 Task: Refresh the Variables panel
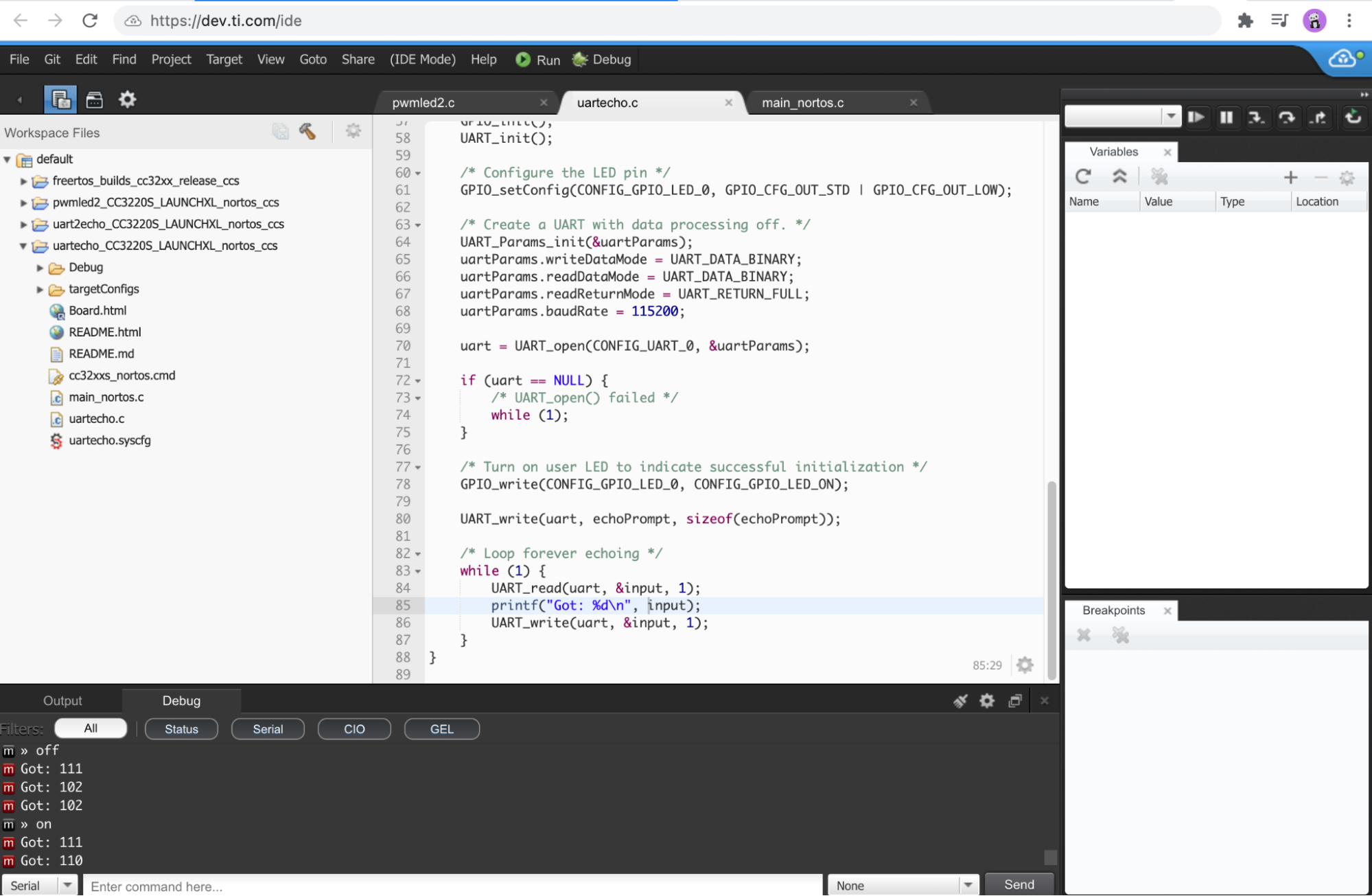click(x=1083, y=177)
